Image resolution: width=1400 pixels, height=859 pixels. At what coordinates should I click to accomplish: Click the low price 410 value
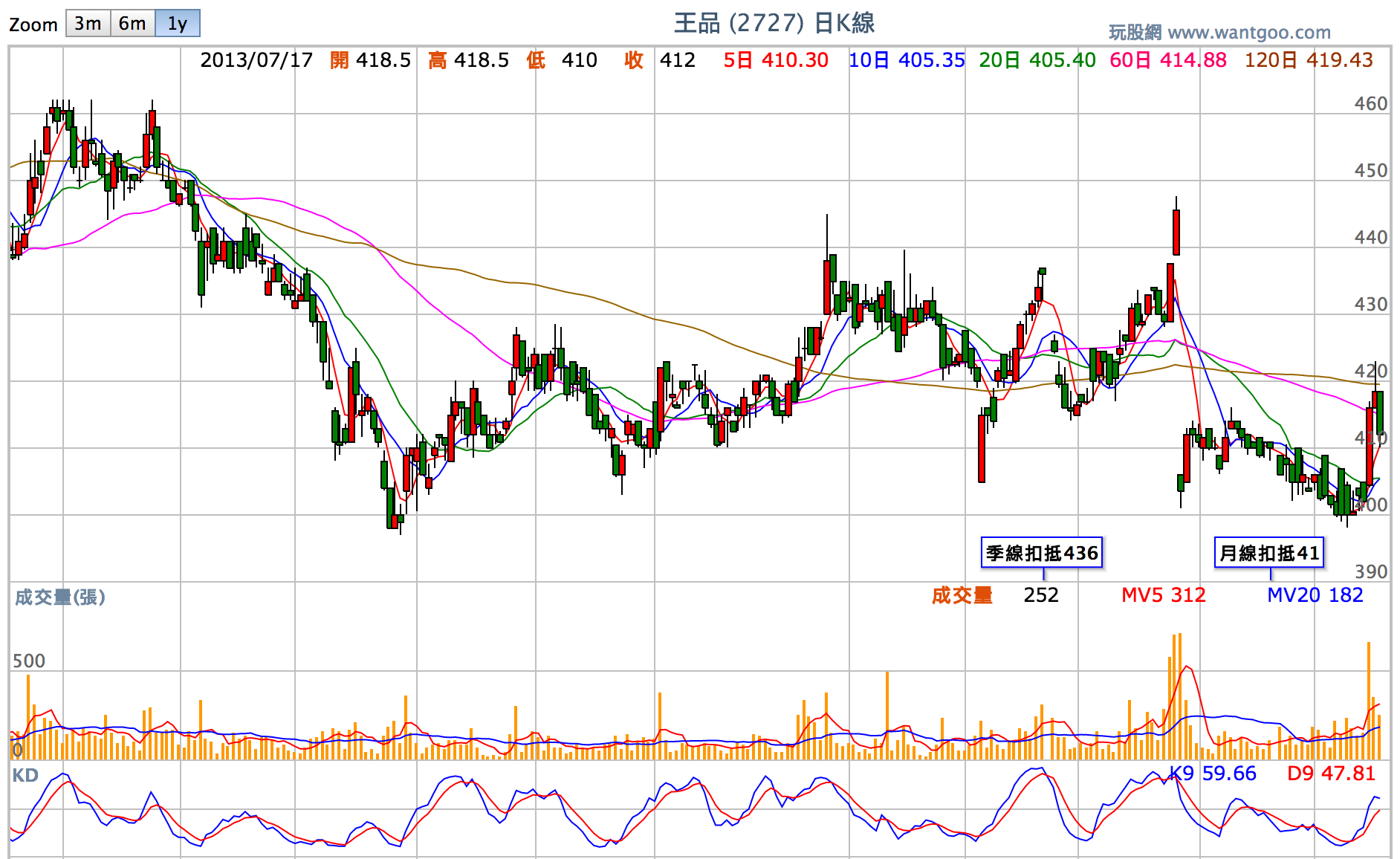[x=580, y=60]
